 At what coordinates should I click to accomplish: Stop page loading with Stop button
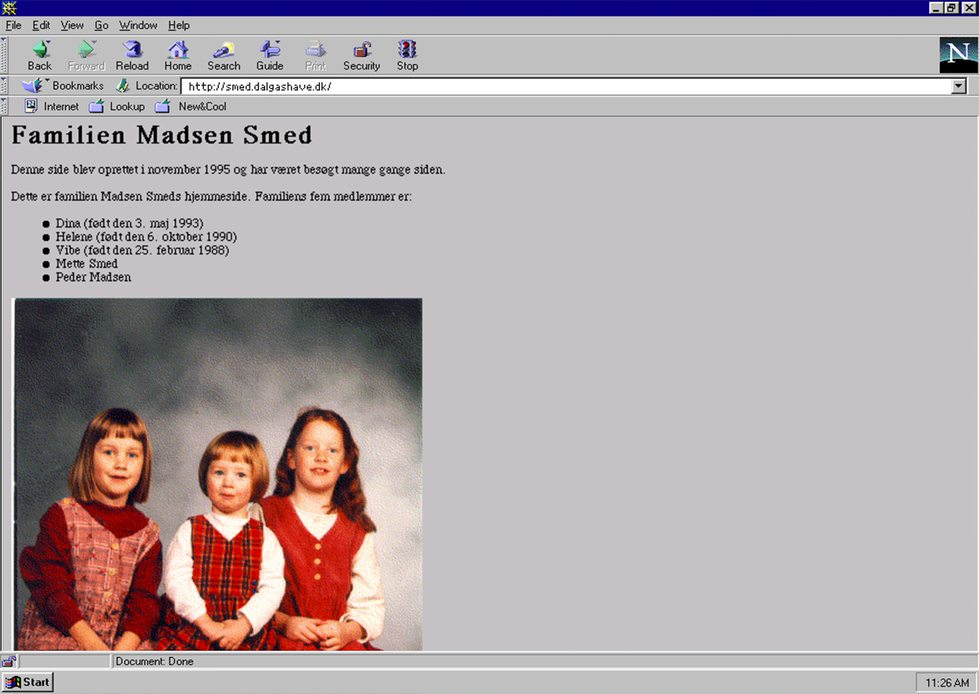tap(407, 56)
